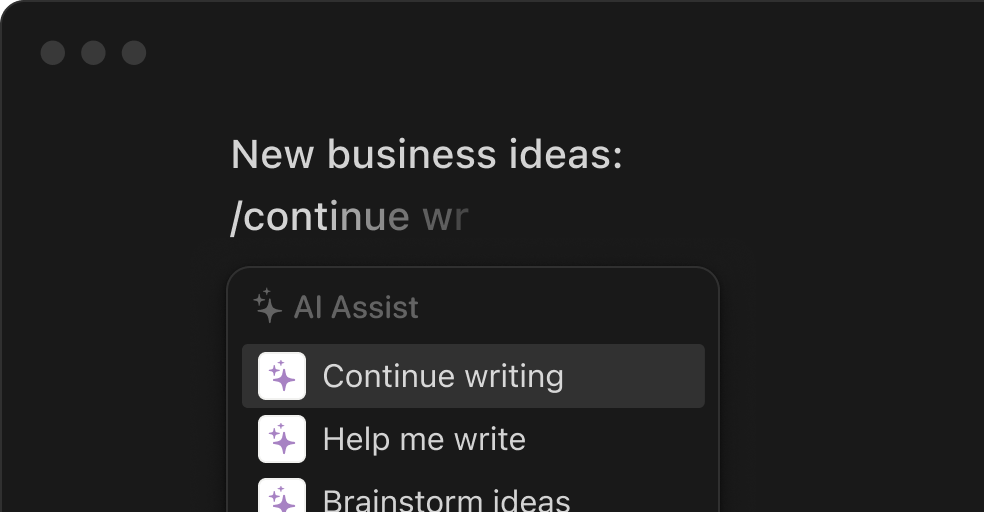The height and width of the screenshot is (512, 984).
Task: Click the sparkle icon beside Brainstorm ideas
Action: pos(282,498)
